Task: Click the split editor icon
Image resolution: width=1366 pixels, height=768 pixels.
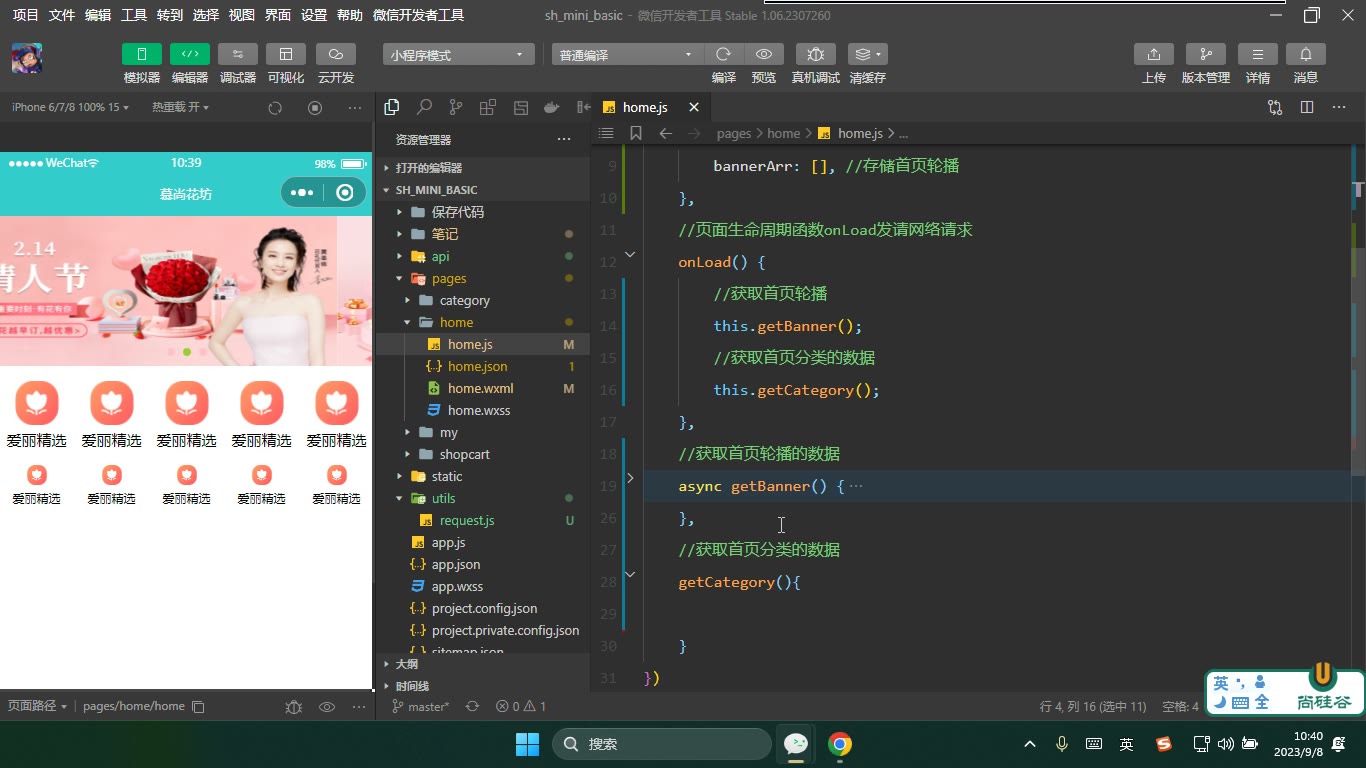Action: (1307, 107)
